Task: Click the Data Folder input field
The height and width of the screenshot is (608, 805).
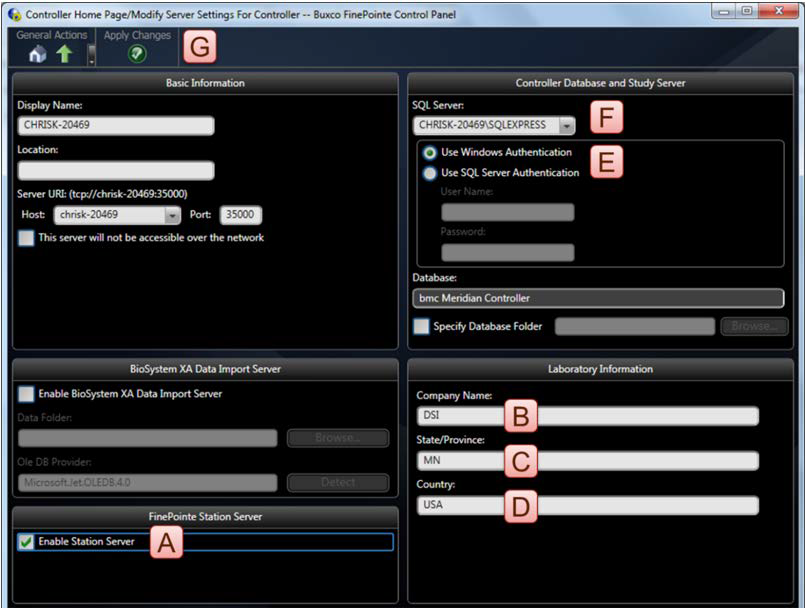Action: coord(148,438)
